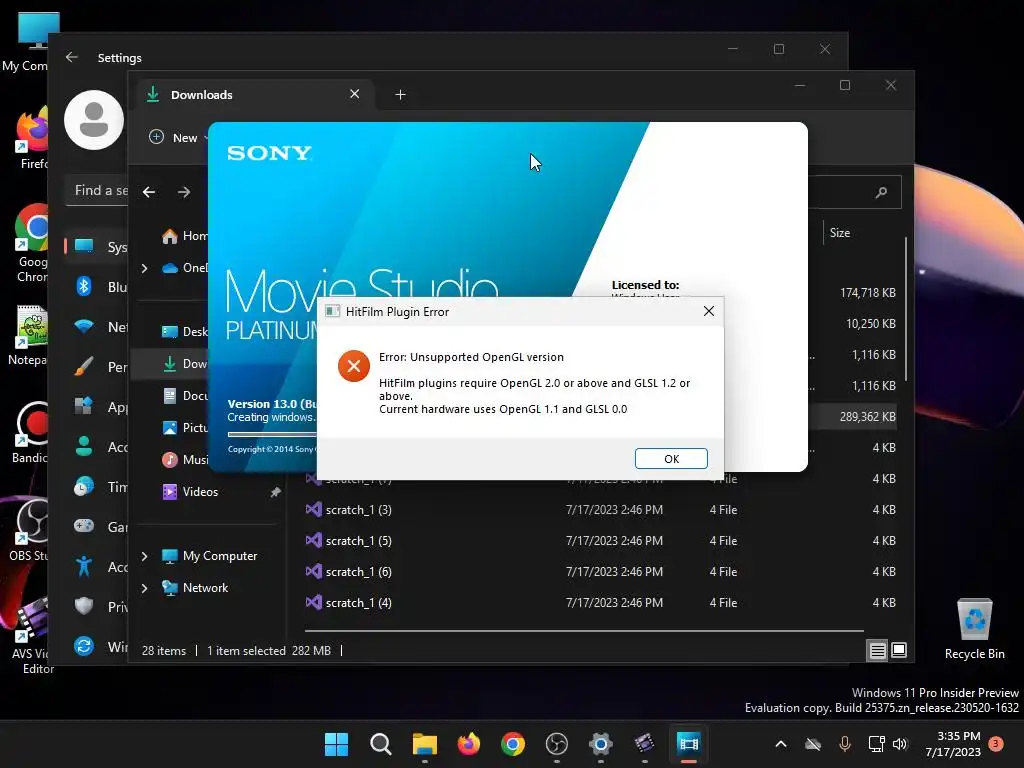The width and height of the screenshot is (1024, 768).
Task: Click the horizontal scrollbar in the file list
Action: (x=584, y=631)
